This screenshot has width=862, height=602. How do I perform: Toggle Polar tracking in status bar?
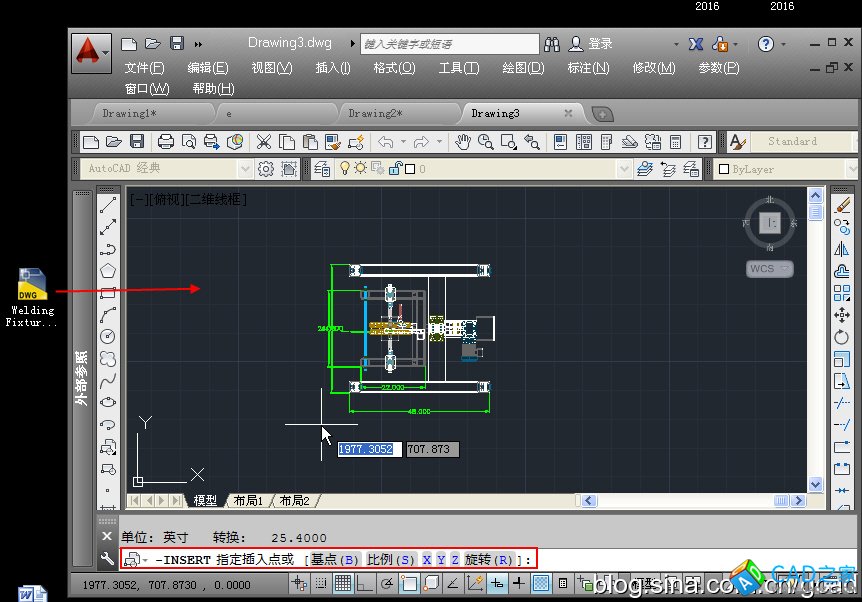pos(386,584)
